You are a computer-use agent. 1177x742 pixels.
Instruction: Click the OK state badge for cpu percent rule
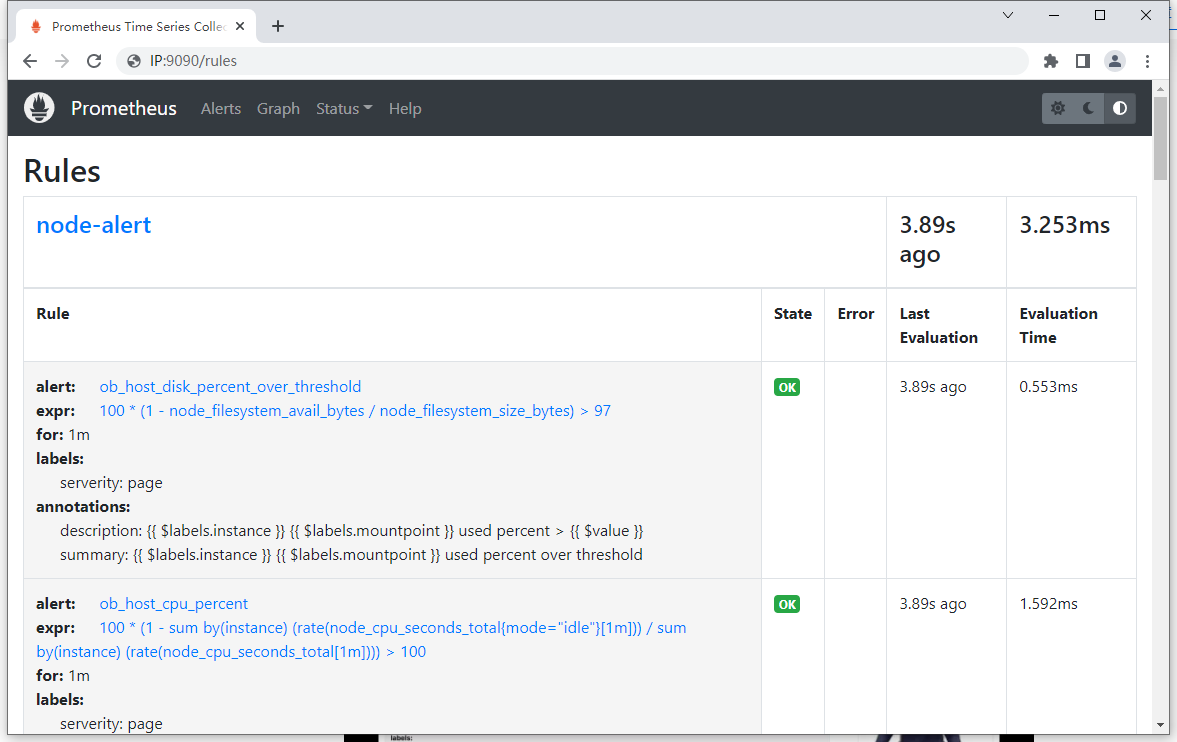(787, 604)
